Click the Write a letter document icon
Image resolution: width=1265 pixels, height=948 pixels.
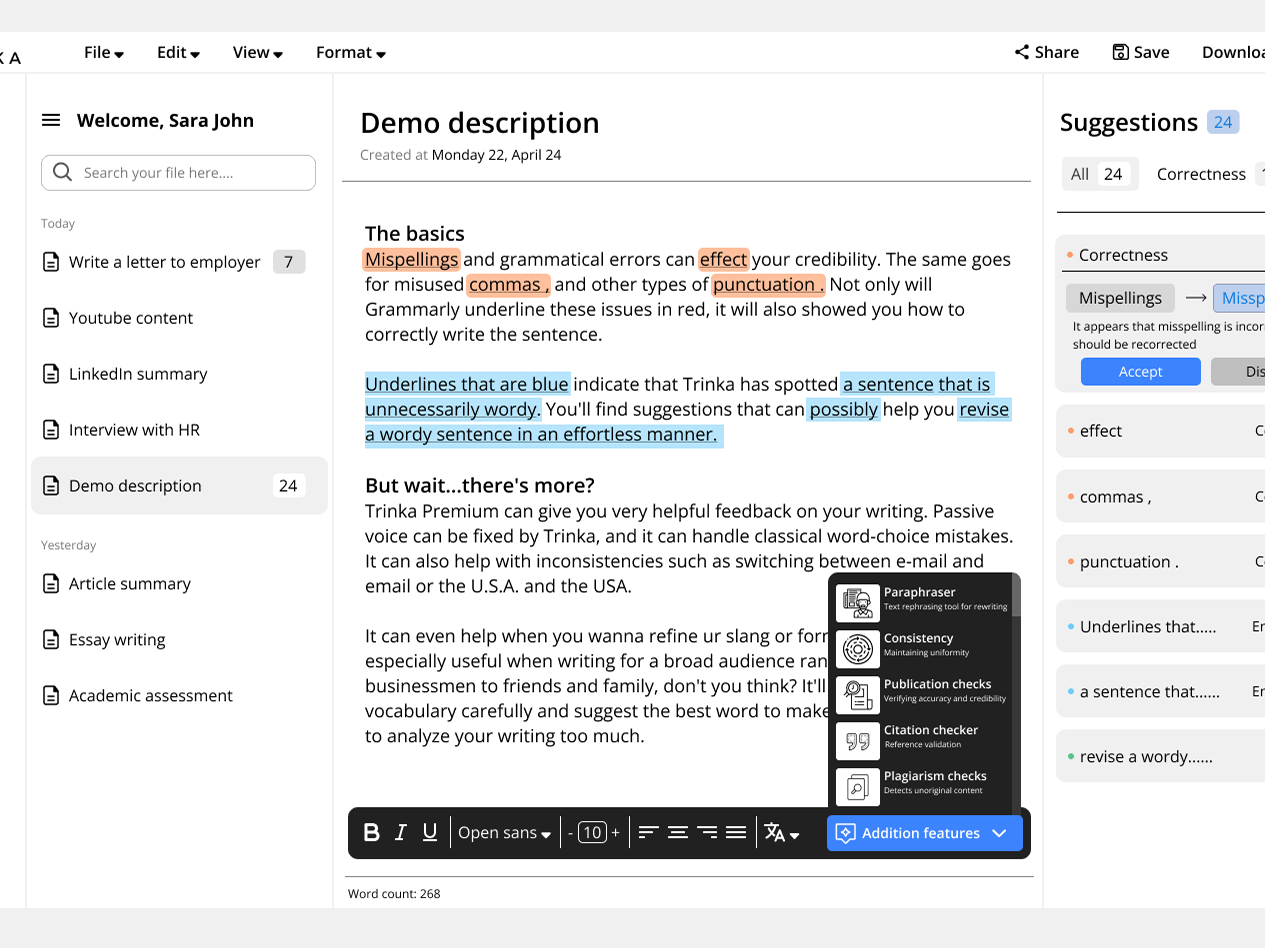tap(50, 262)
